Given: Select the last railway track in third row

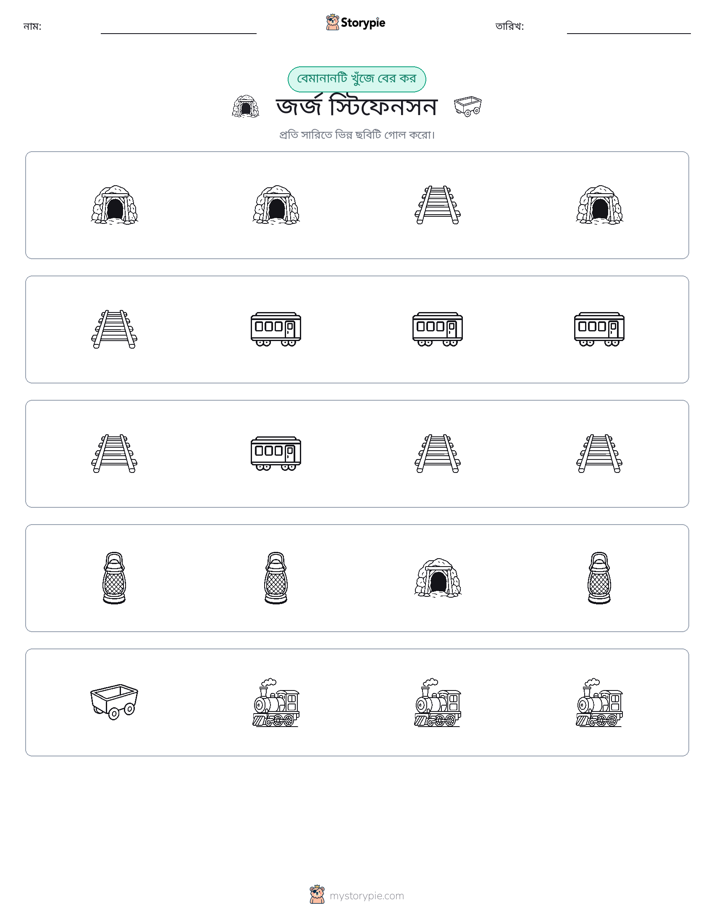Looking at the screenshot, I should (599, 454).
